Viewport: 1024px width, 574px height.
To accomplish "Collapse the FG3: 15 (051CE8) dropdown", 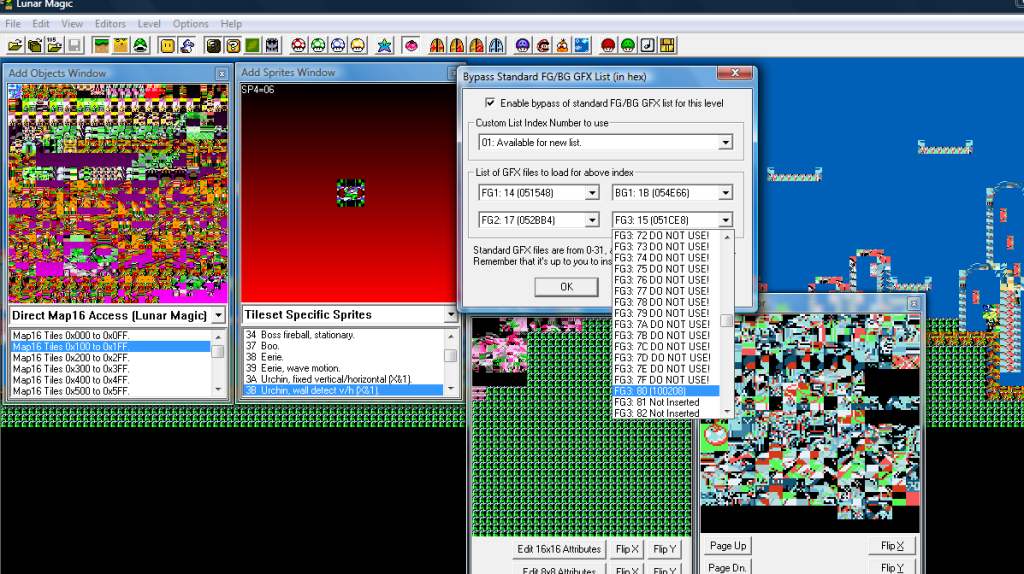I will (725, 220).
